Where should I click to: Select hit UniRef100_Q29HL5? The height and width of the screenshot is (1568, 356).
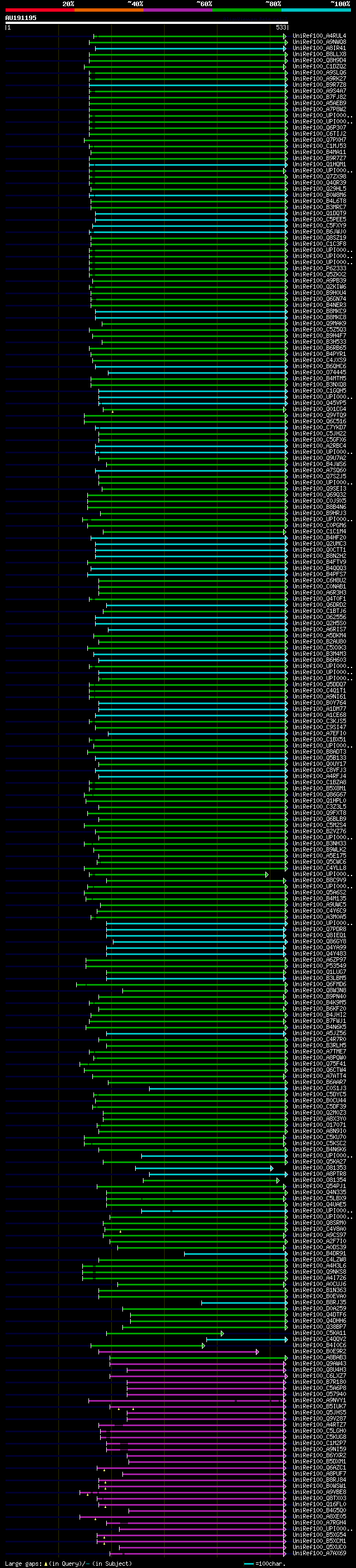(319, 189)
